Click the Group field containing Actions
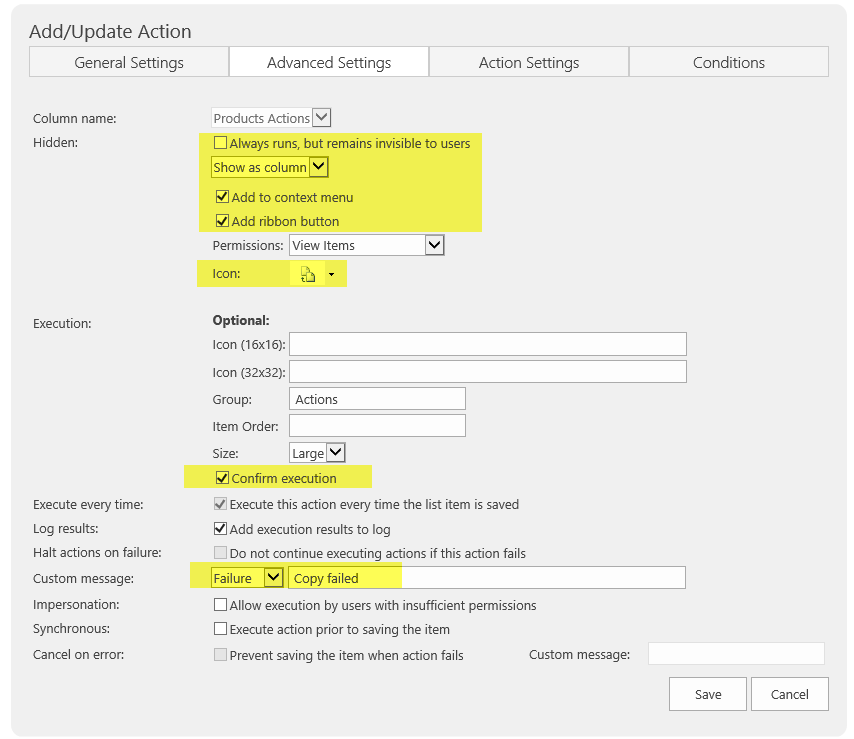This screenshot has width=854, height=739. click(x=377, y=399)
